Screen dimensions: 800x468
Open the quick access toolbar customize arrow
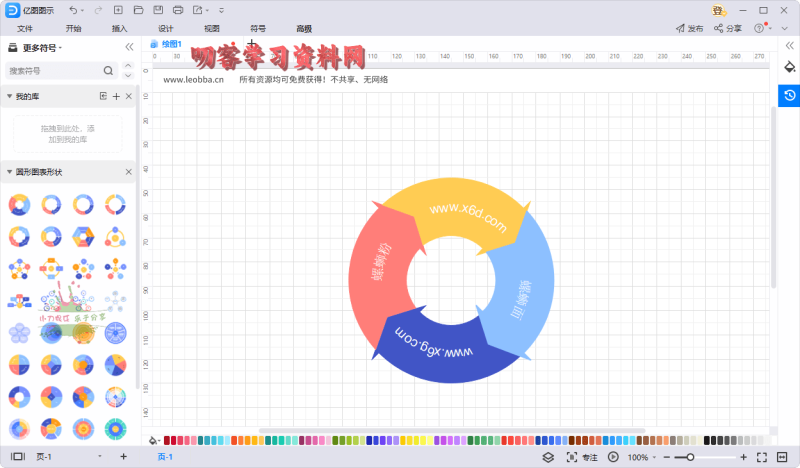pos(221,10)
